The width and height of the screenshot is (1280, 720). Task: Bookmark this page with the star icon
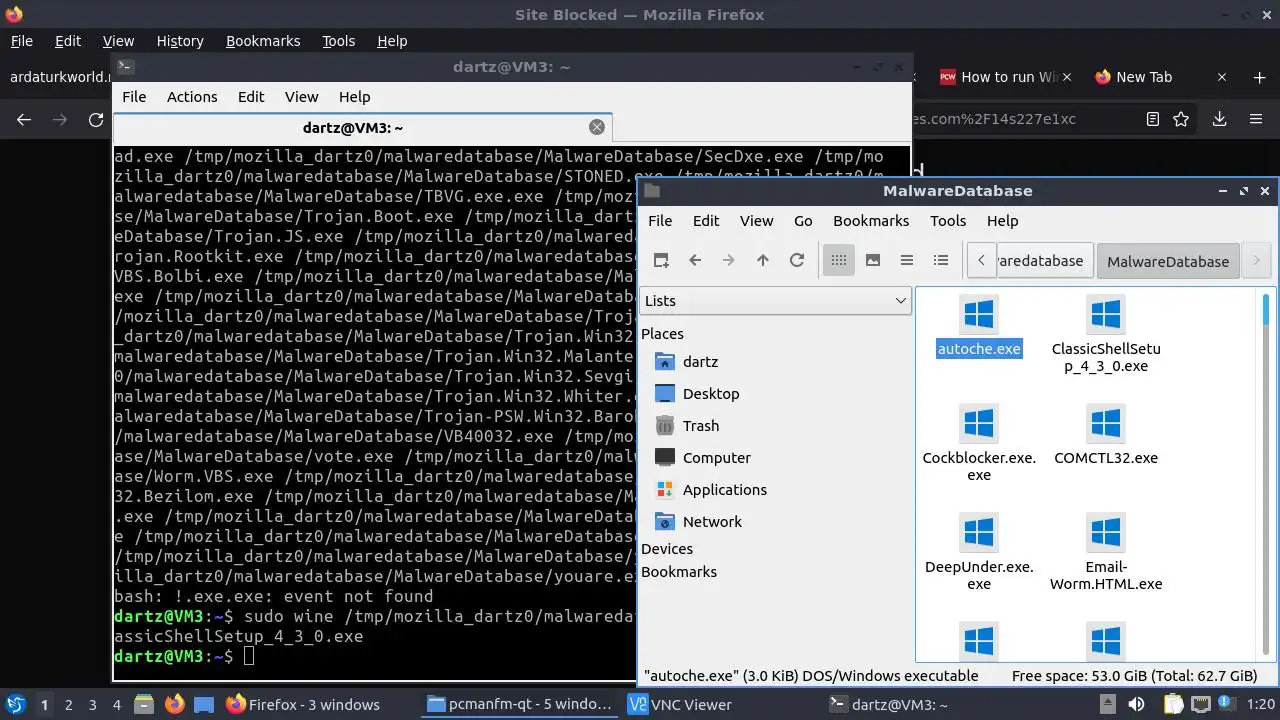pyautogui.click(x=1181, y=119)
